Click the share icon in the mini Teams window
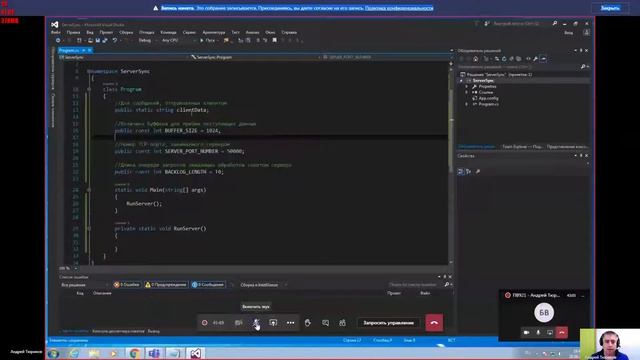The image size is (640, 360). (550, 332)
